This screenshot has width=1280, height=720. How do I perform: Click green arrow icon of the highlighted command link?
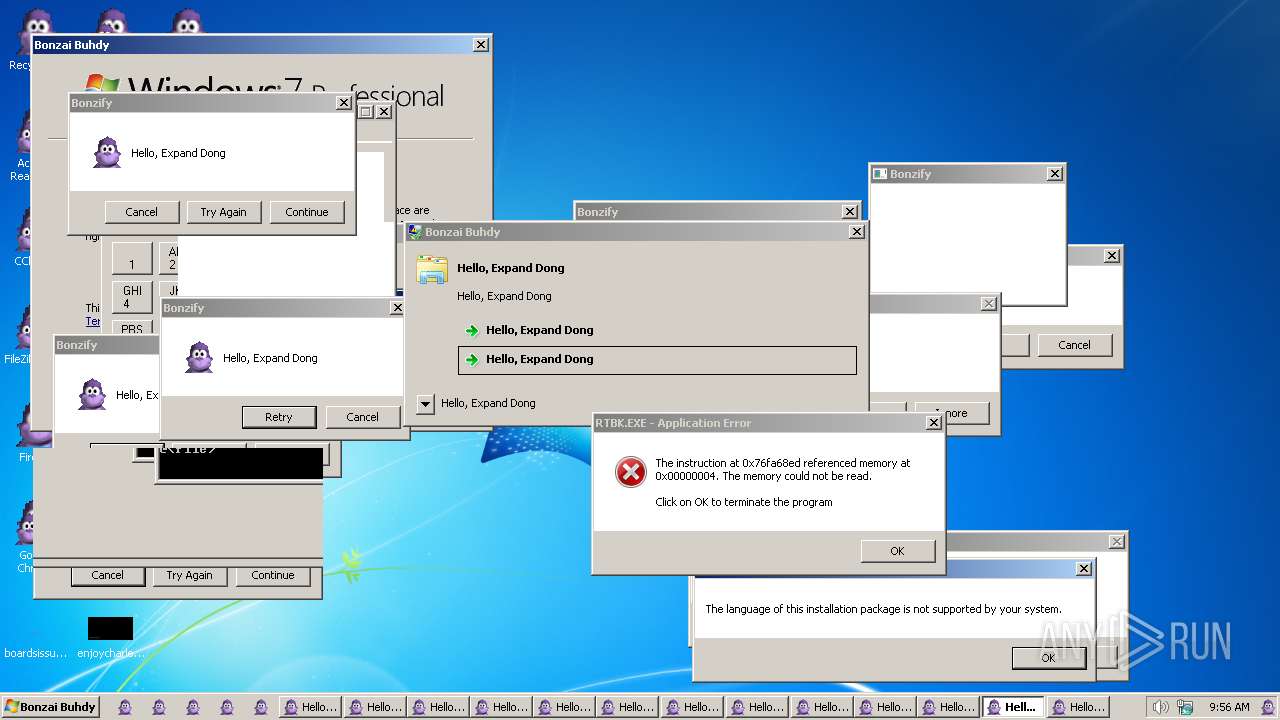pyautogui.click(x=473, y=360)
